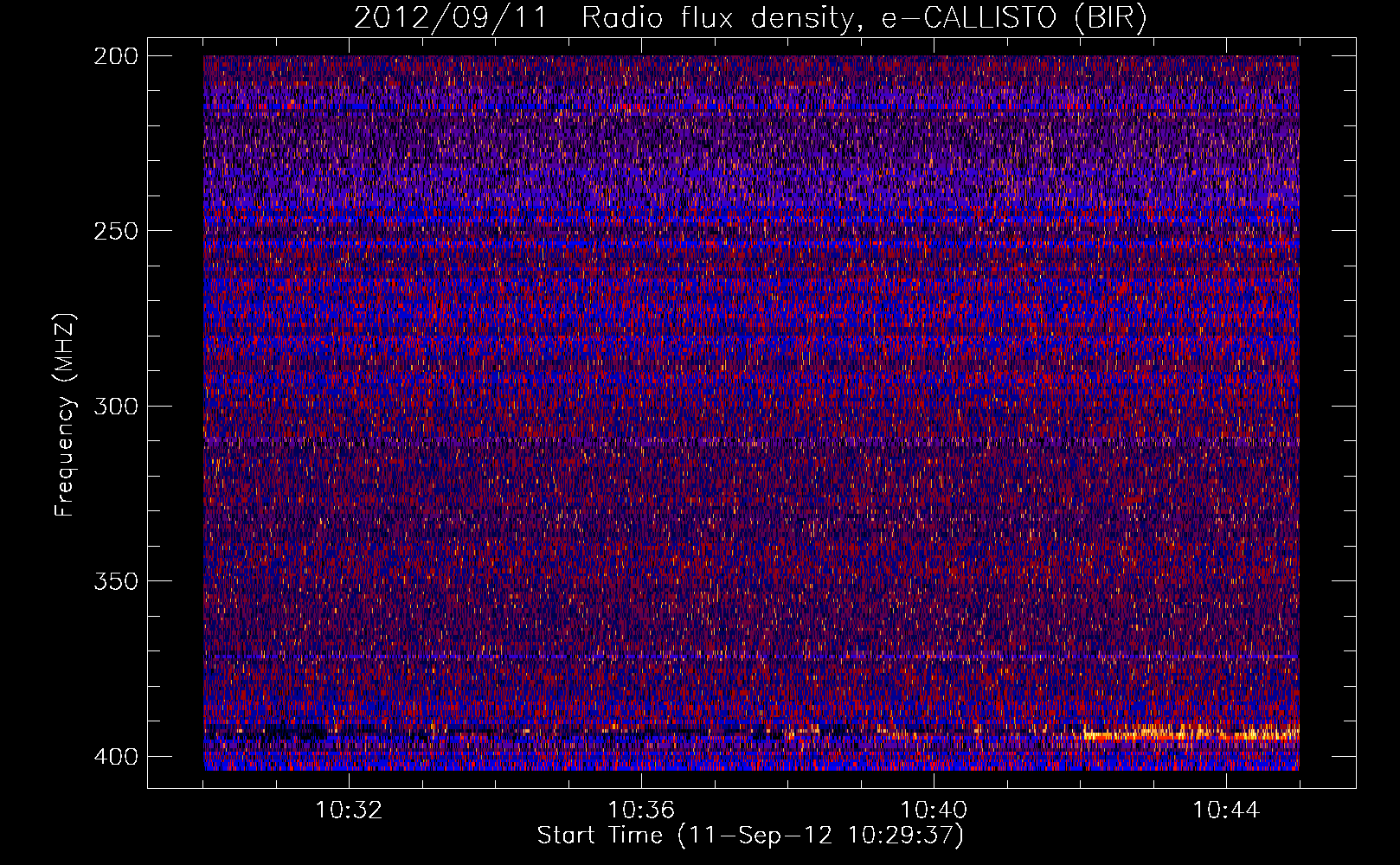The width and height of the screenshot is (1400, 865).
Task: Select the 350 frequency tick label
Action: [x=115, y=580]
